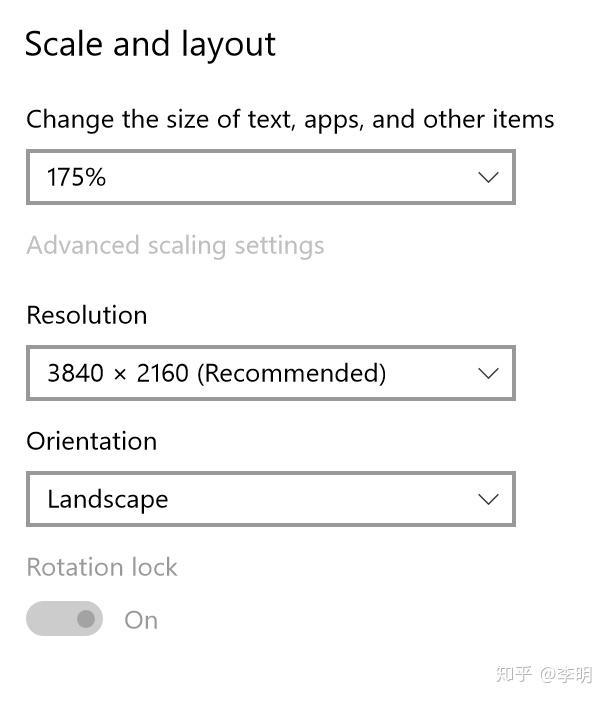This screenshot has height=701, width=608.
Task: Click the Zhihu watermark text
Action: (x=513, y=674)
